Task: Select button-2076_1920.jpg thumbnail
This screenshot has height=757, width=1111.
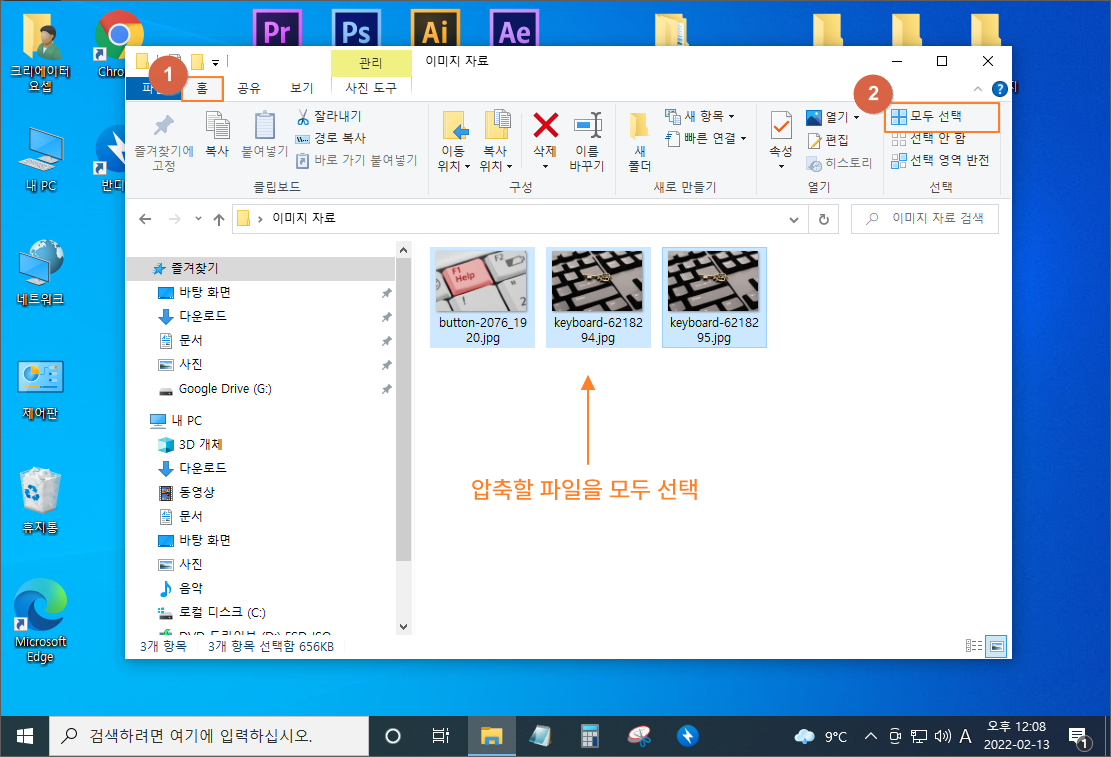Action: 482,297
